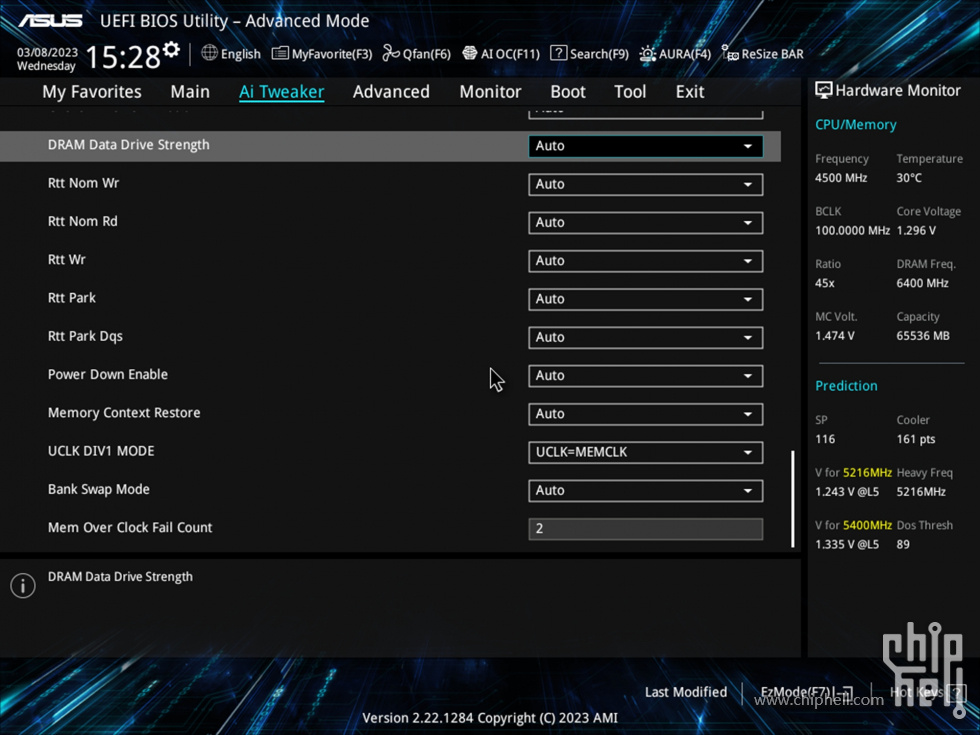980x735 pixels.
Task: Click AI OC(F11) label
Action: click(x=510, y=54)
